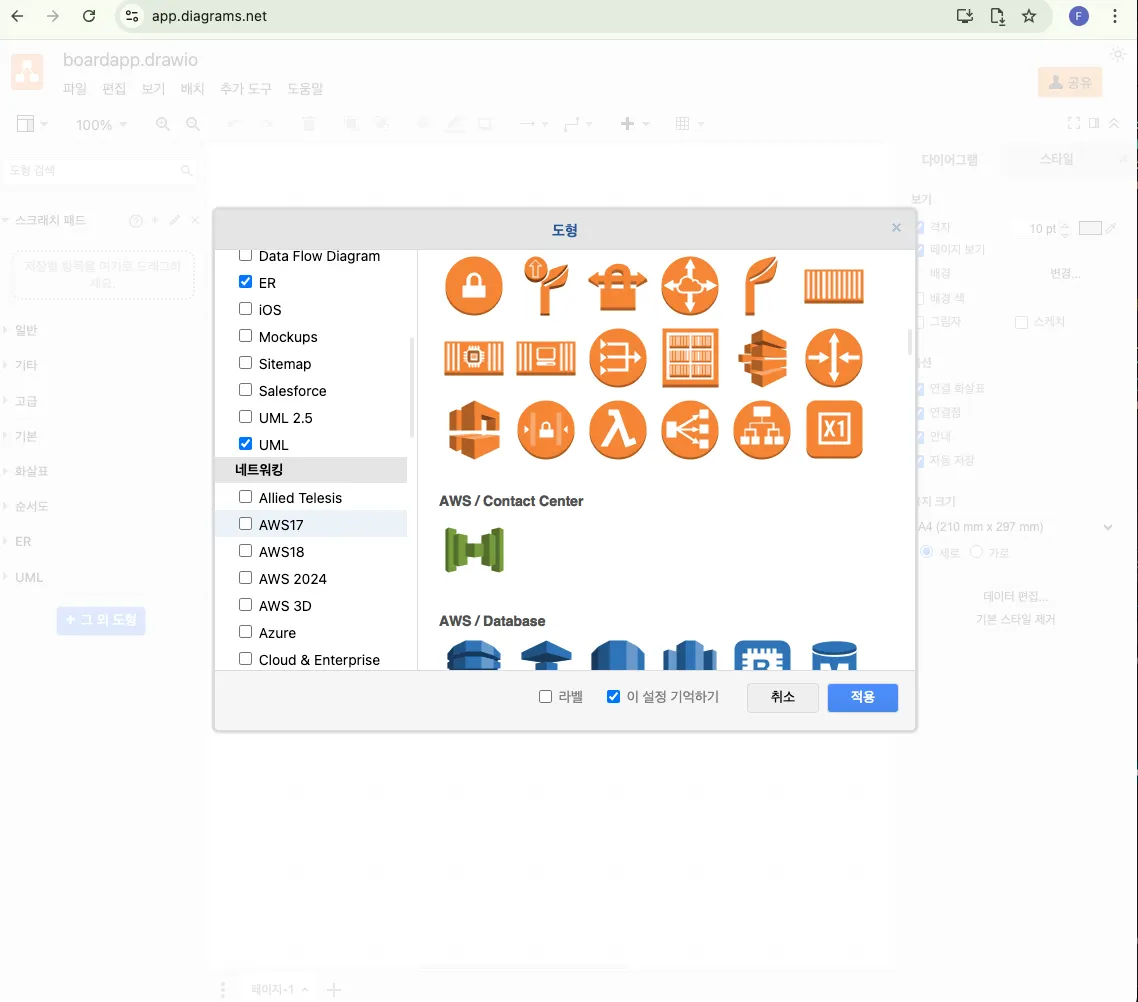The width and height of the screenshot is (1138, 1002).
Task: Open the 배치 menu
Action: tap(192, 89)
